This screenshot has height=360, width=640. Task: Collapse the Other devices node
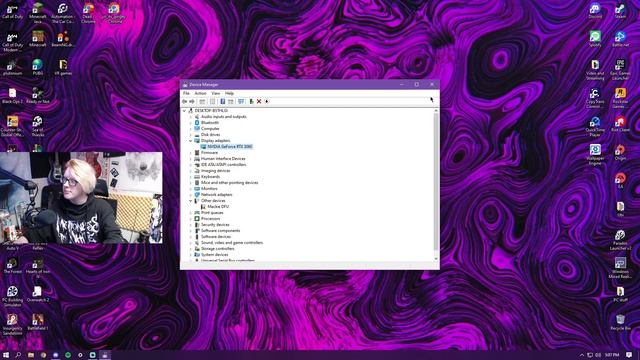coord(190,201)
